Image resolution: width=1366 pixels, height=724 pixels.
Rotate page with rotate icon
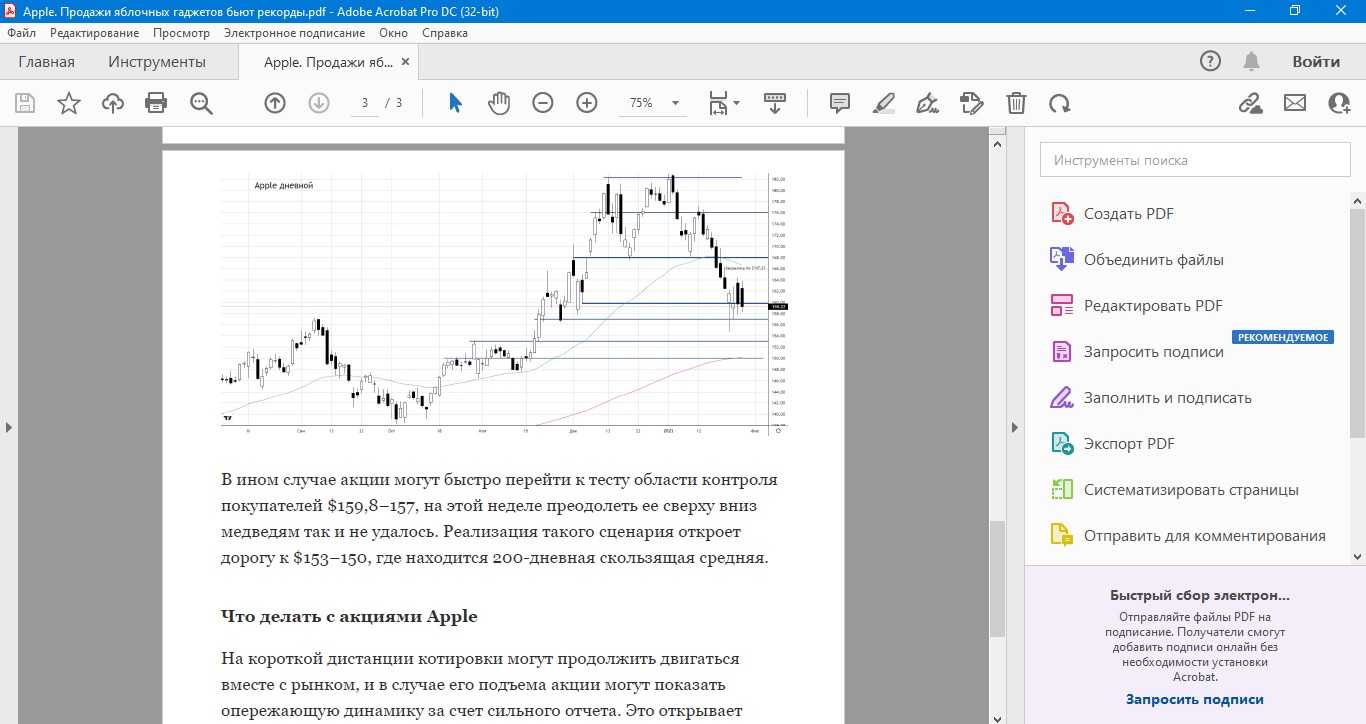pyautogui.click(x=1059, y=103)
